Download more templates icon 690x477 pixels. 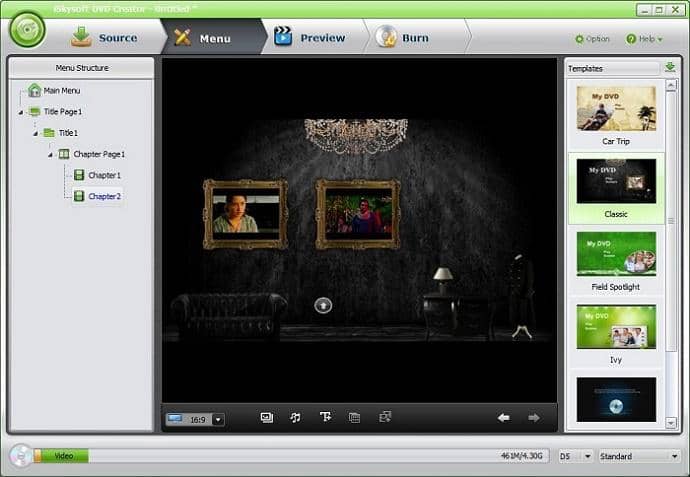(670, 67)
